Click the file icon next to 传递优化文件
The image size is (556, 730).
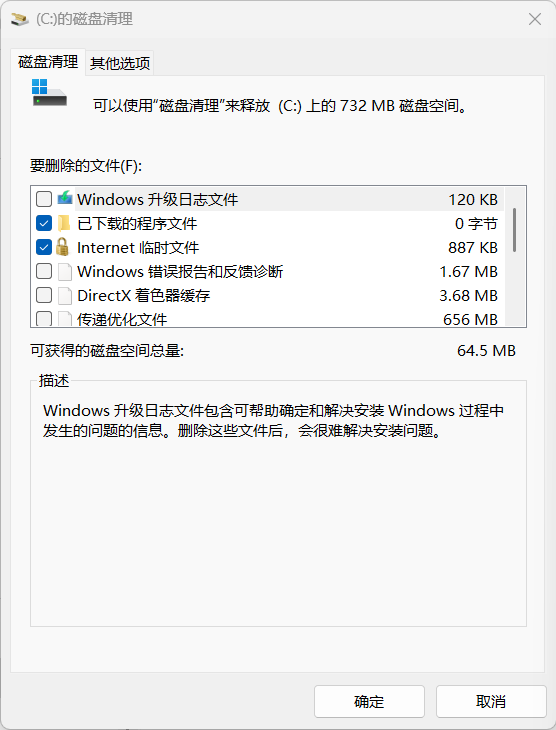click(x=65, y=319)
